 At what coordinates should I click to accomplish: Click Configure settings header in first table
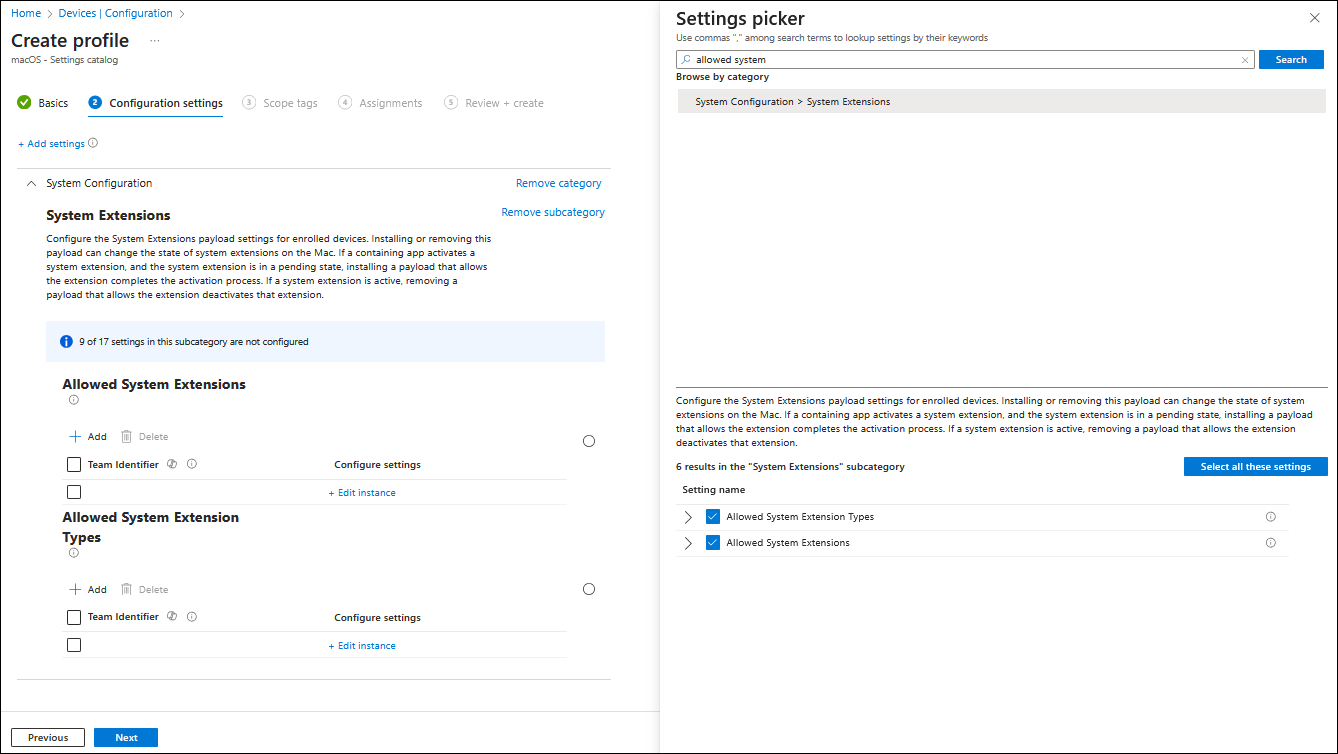point(377,465)
